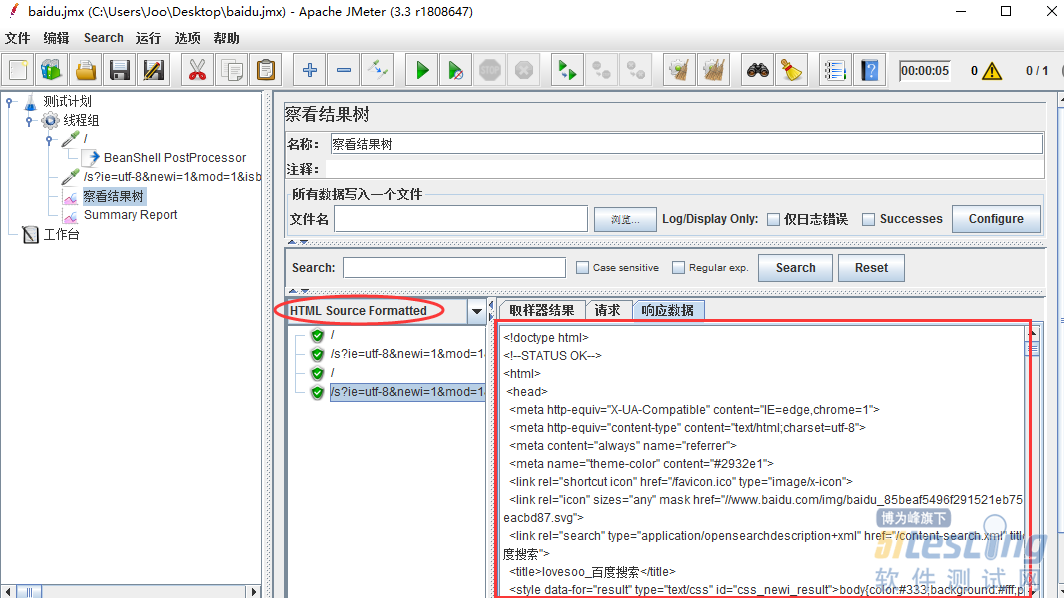The height and width of the screenshot is (598, 1064).
Task: Enable the Case sensitive checkbox
Action: (582, 267)
